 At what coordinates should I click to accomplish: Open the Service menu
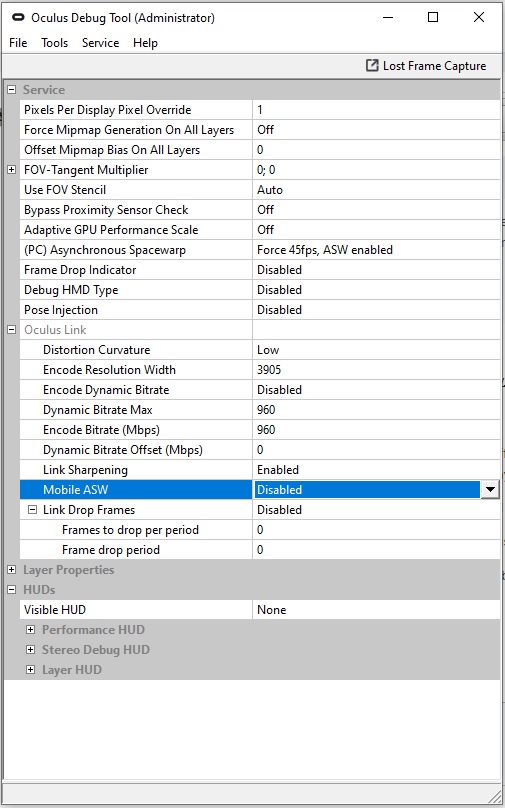(x=100, y=43)
